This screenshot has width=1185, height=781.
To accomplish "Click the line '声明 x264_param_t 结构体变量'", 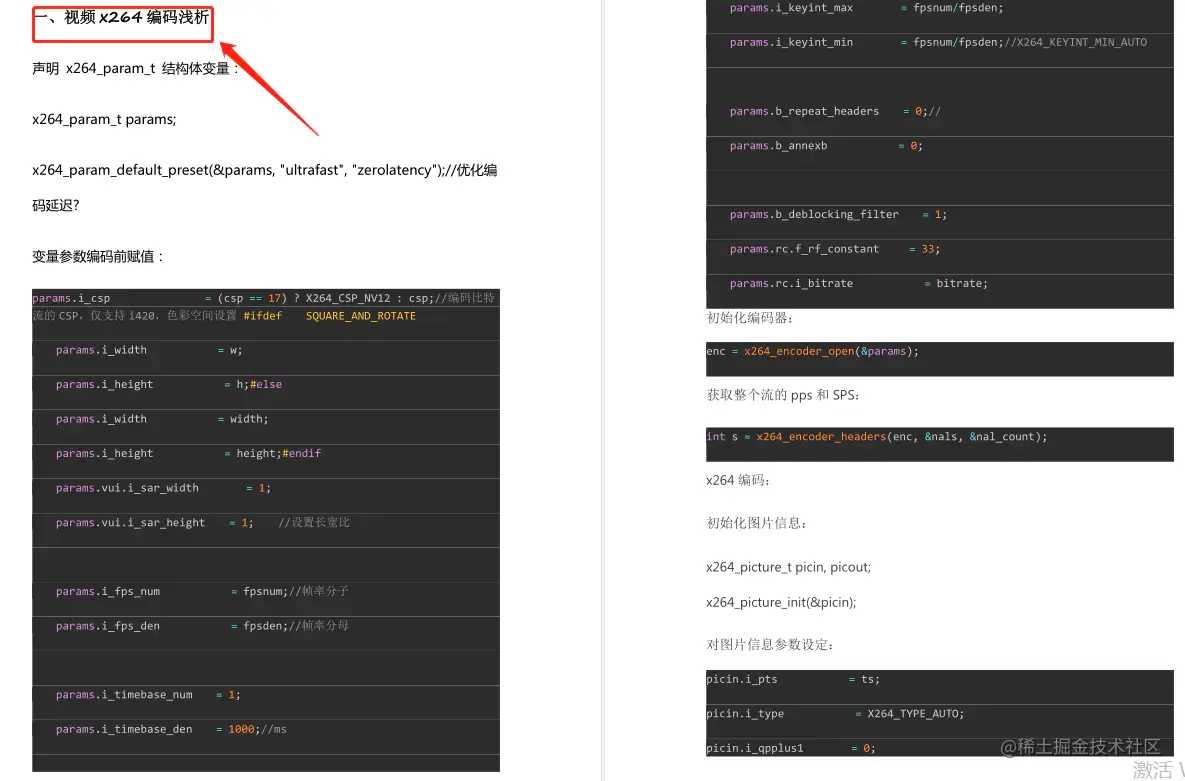I will click(x=135, y=69).
